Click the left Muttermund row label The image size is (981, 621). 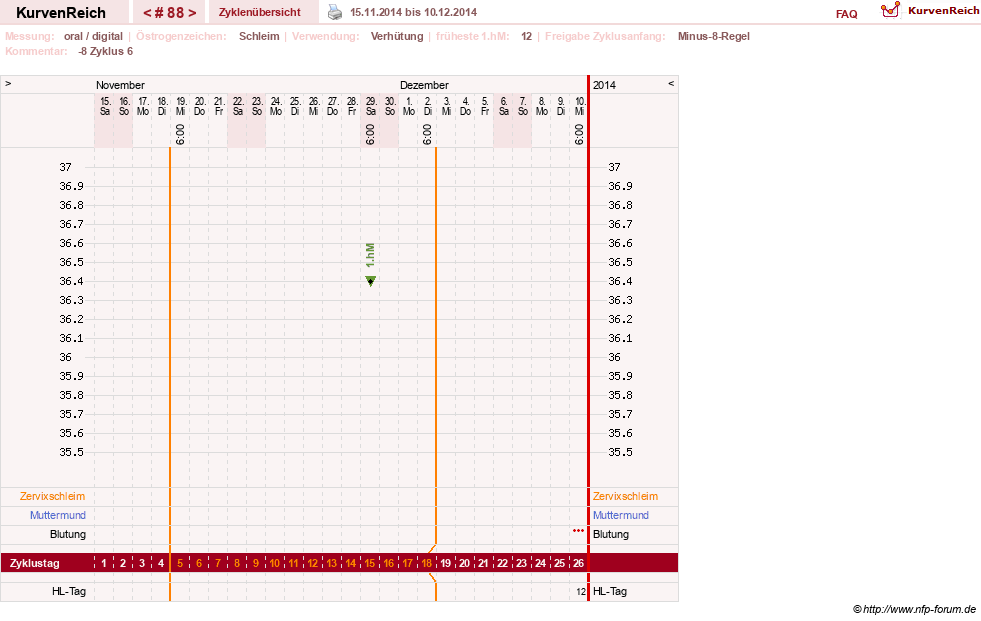[58, 515]
